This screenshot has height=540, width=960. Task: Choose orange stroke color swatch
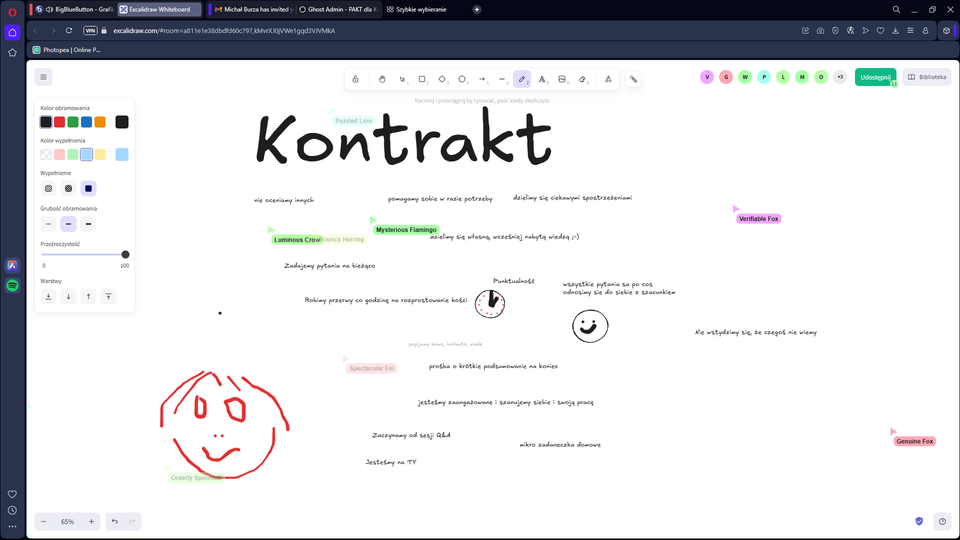click(x=100, y=122)
